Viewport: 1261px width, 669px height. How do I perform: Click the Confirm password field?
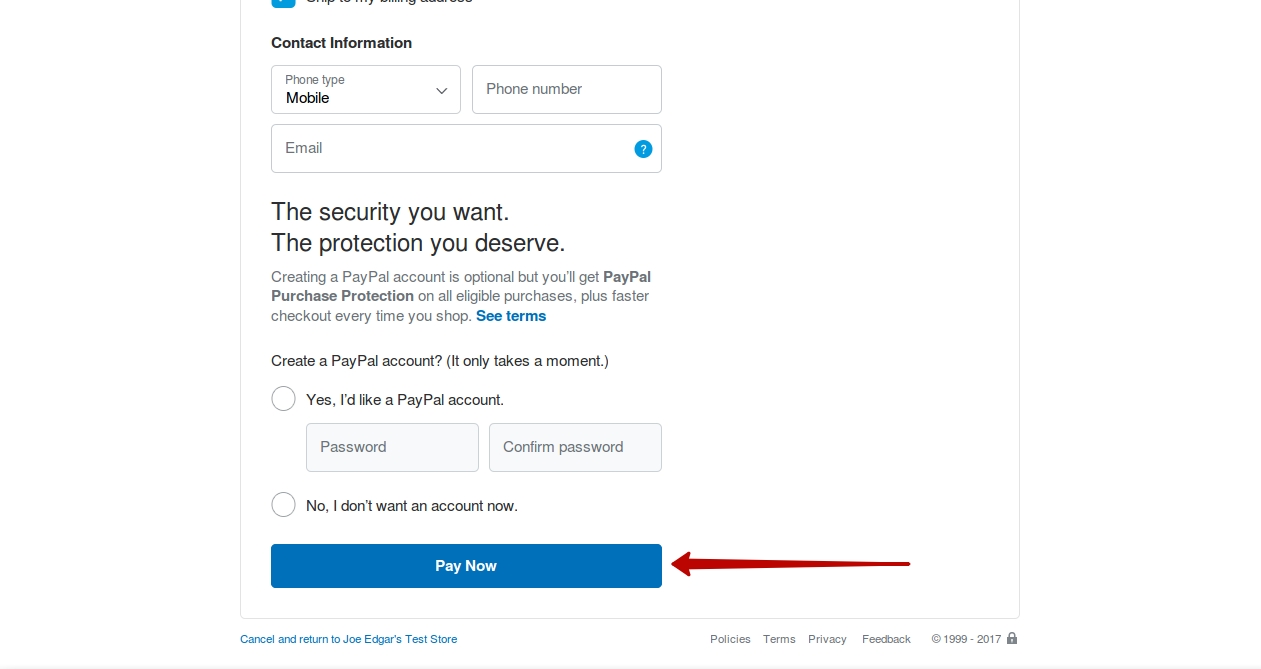pos(575,447)
